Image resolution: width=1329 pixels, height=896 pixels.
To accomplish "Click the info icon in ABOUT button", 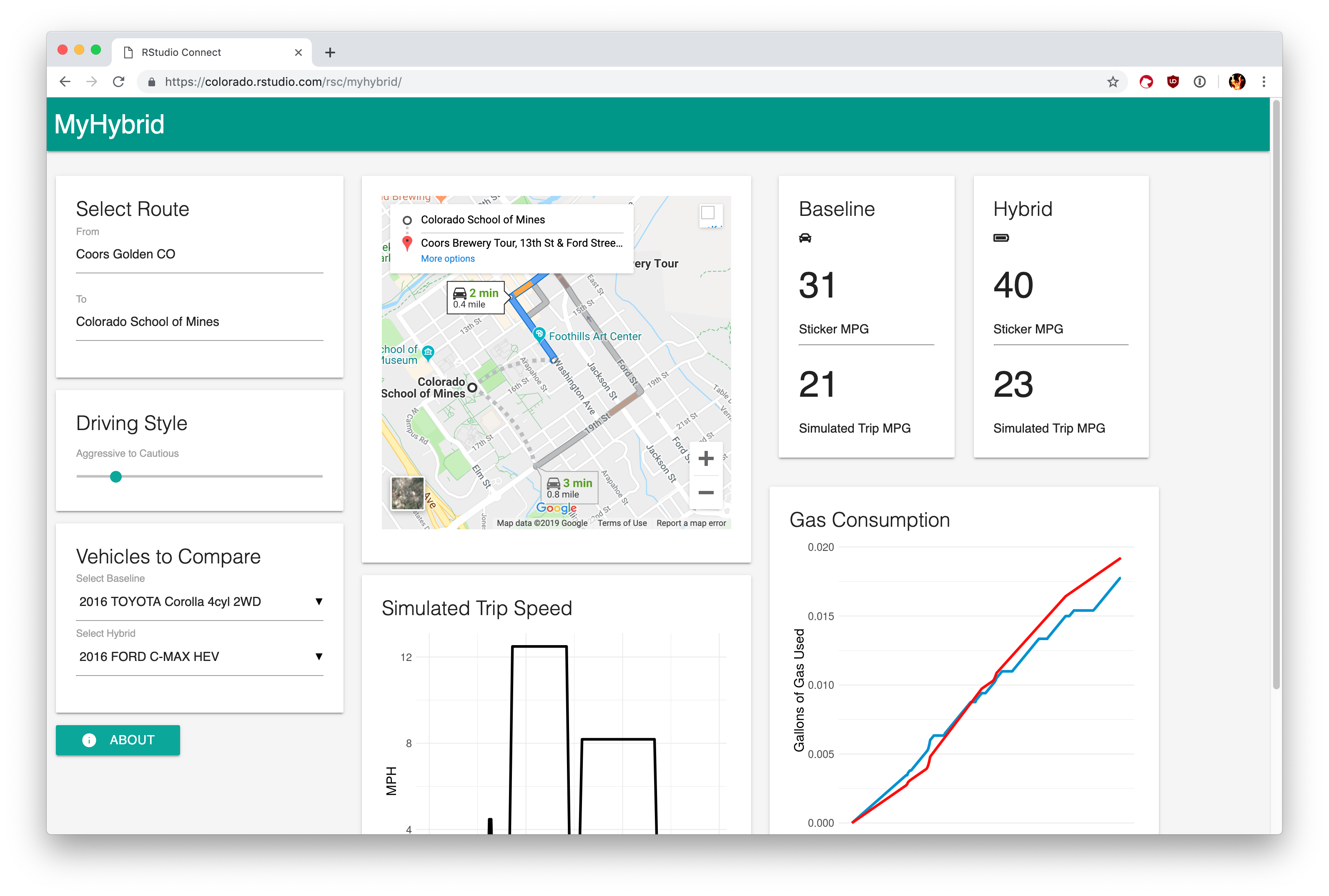I will [89, 740].
